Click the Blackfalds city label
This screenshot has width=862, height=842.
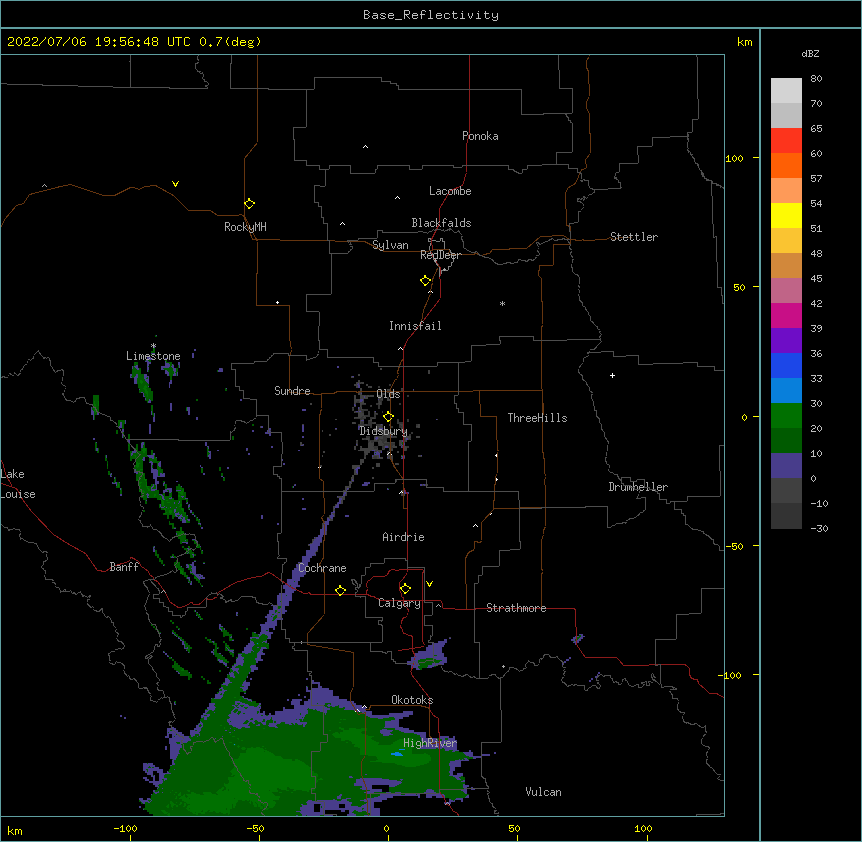pos(441,223)
